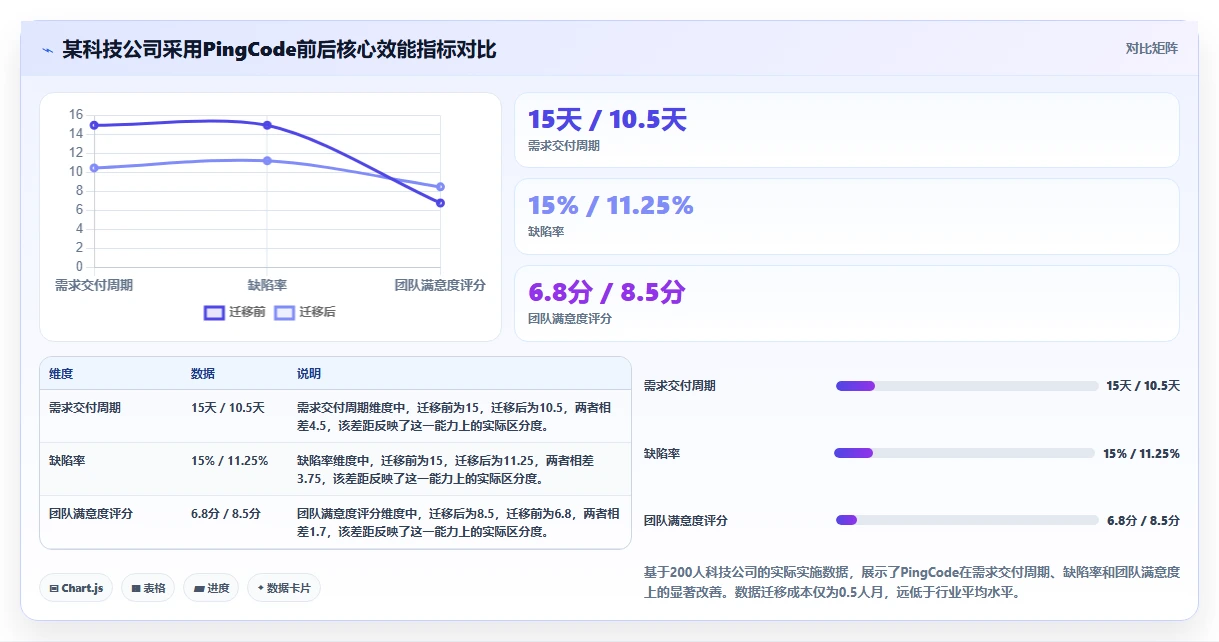Click the 迁移前 legend color box
This screenshot has width=1219, height=642.
pos(214,312)
